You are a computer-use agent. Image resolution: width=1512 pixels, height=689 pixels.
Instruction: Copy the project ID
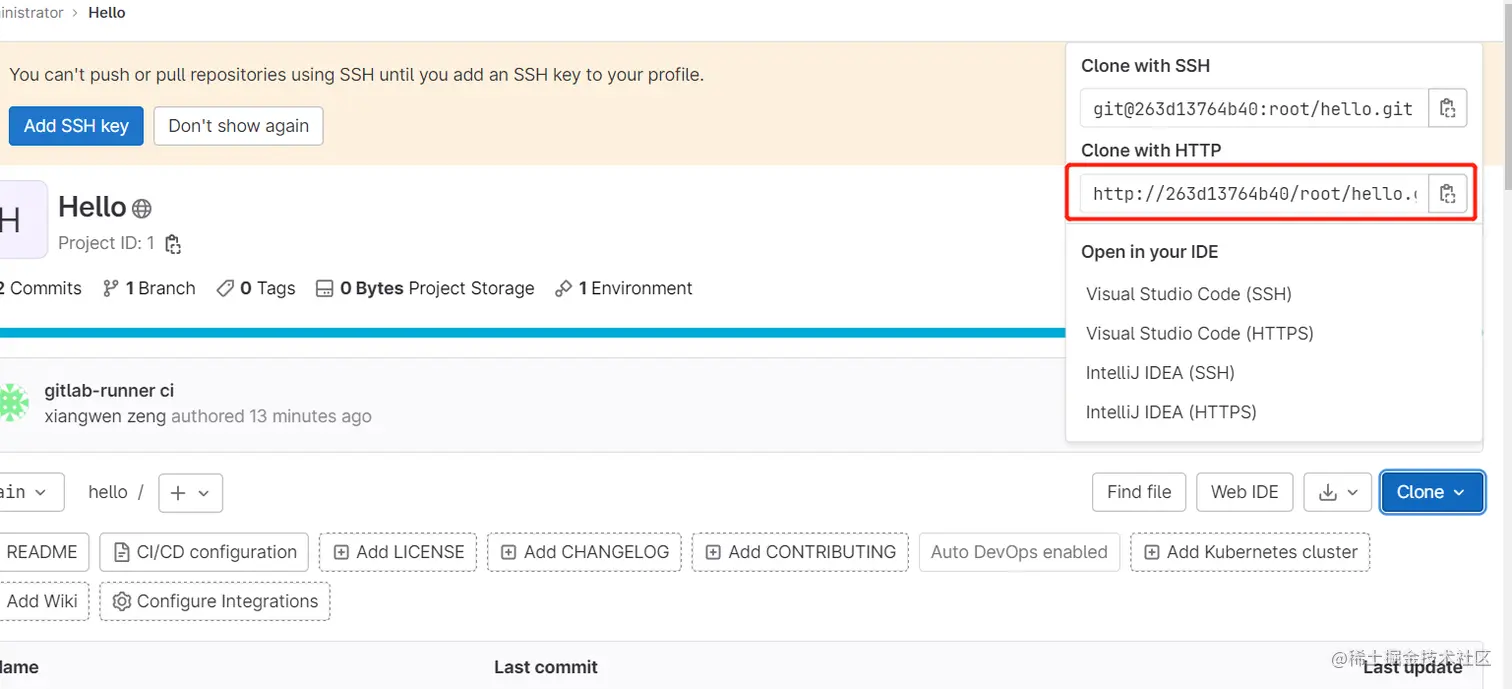point(173,243)
